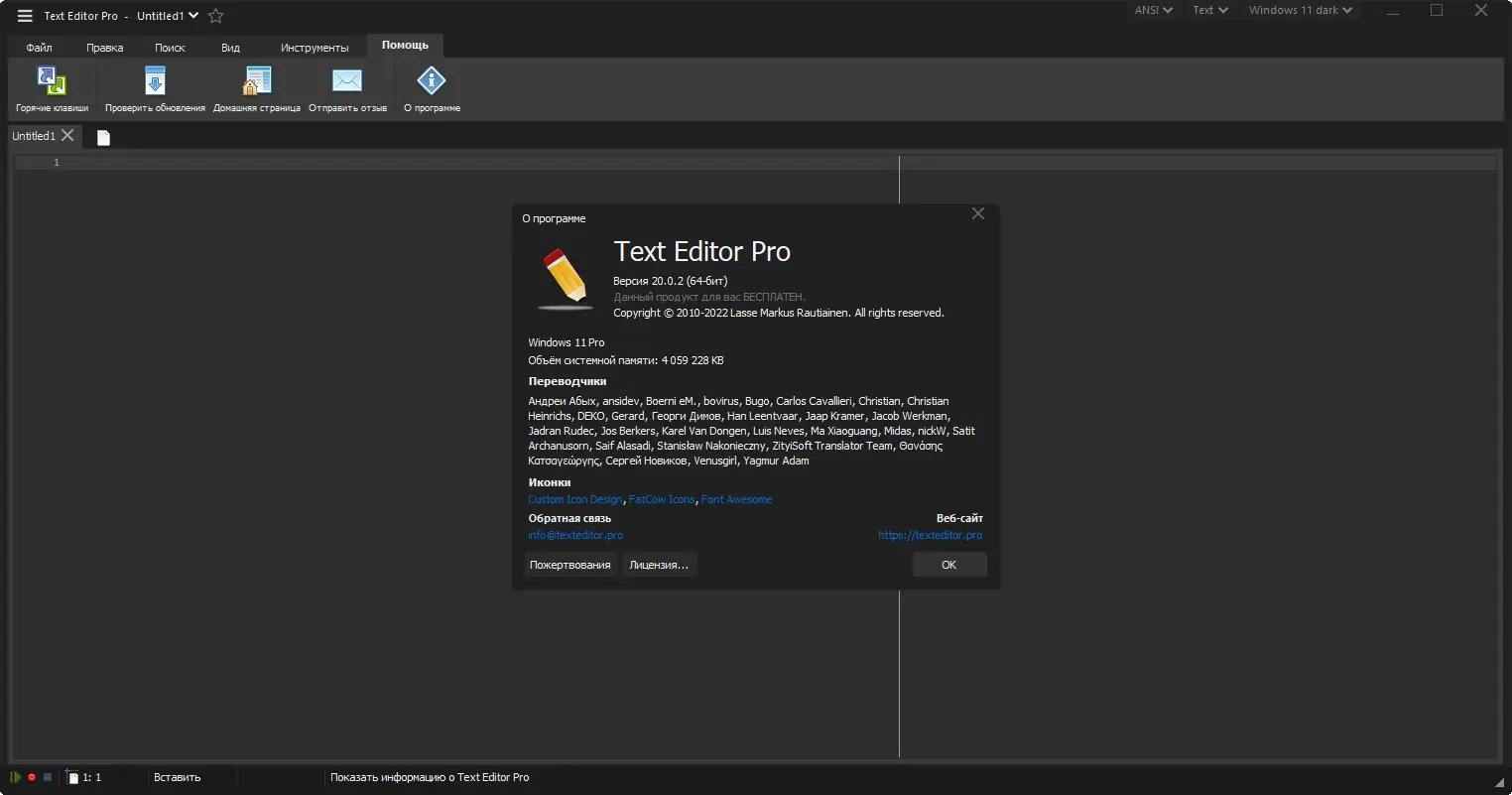Click the red macro record icon
Image resolution: width=1512 pixels, height=795 pixels.
pos(30,777)
